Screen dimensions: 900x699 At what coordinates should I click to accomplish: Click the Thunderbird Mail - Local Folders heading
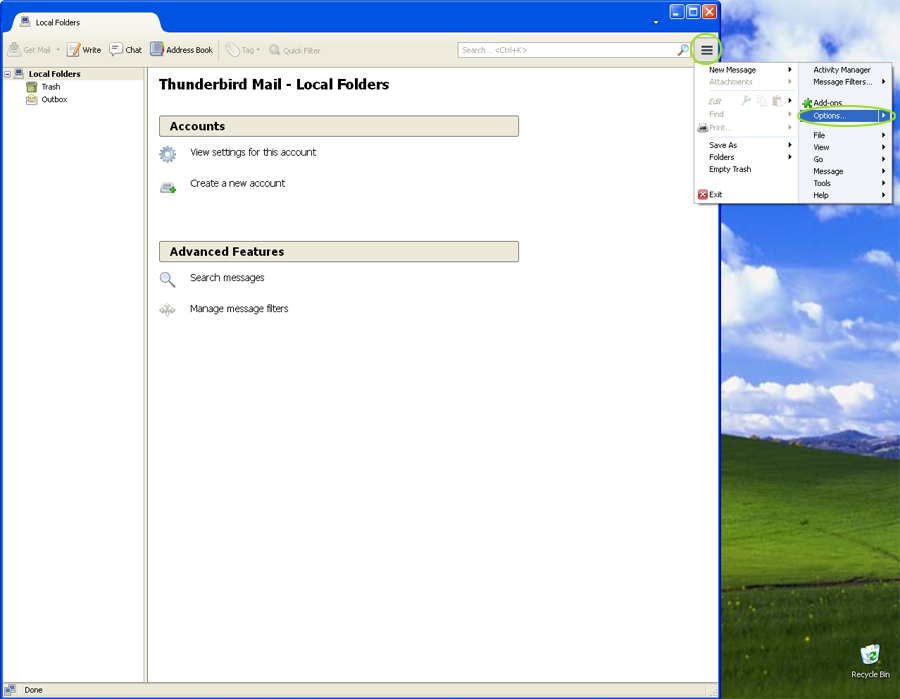[x=274, y=84]
